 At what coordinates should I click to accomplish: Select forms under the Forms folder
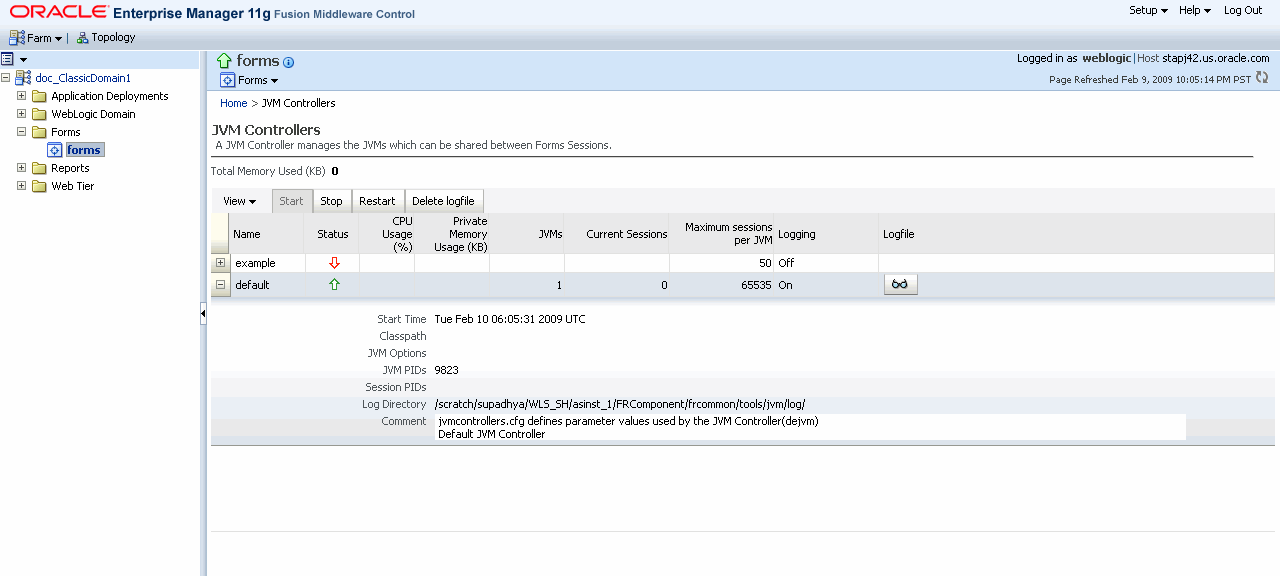pos(84,149)
